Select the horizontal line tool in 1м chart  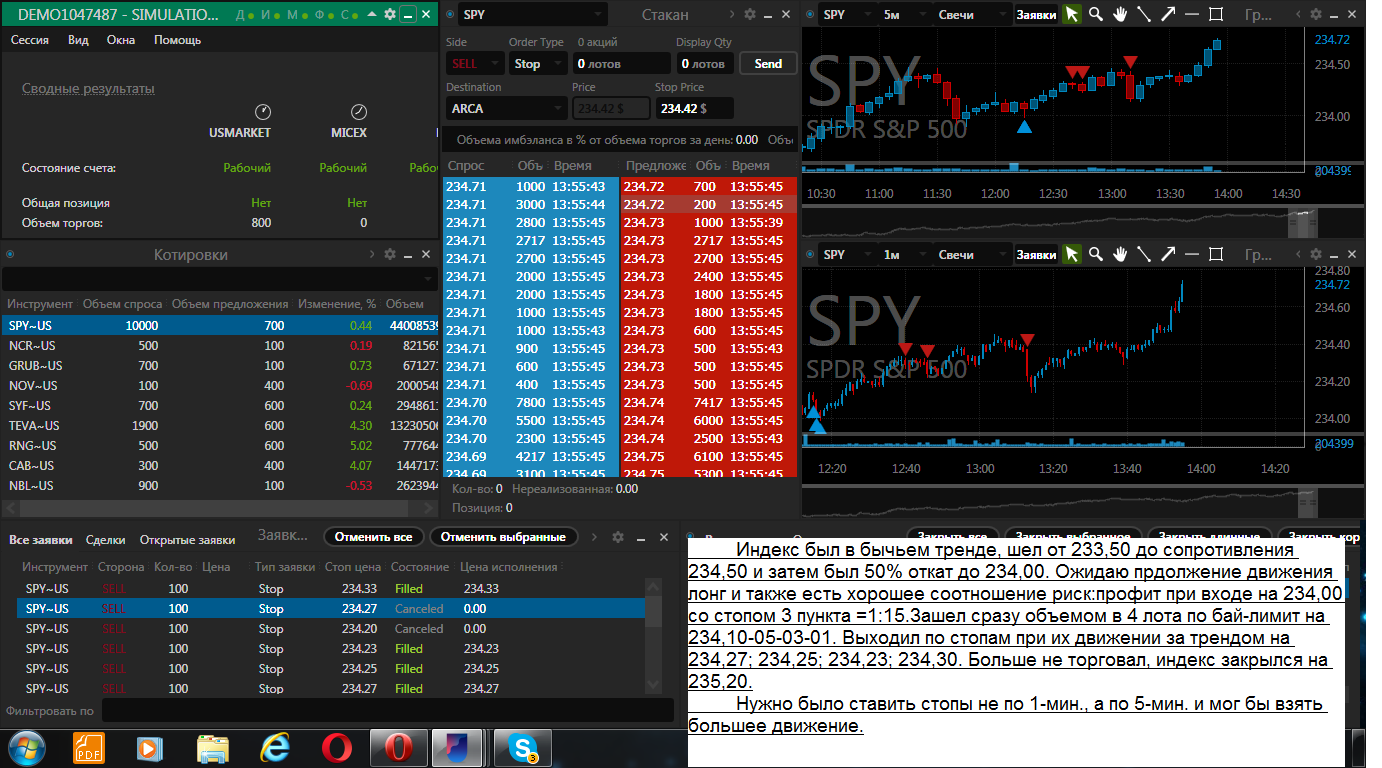click(1192, 254)
